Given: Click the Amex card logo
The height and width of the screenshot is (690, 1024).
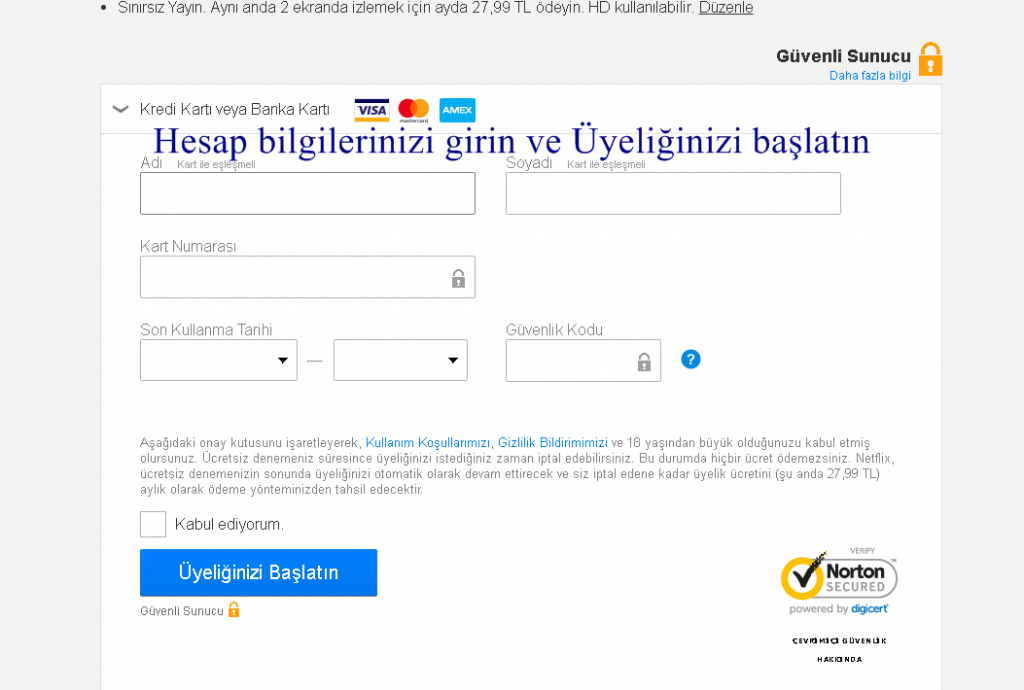Looking at the screenshot, I should pyautogui.click(x=457, y=110).
